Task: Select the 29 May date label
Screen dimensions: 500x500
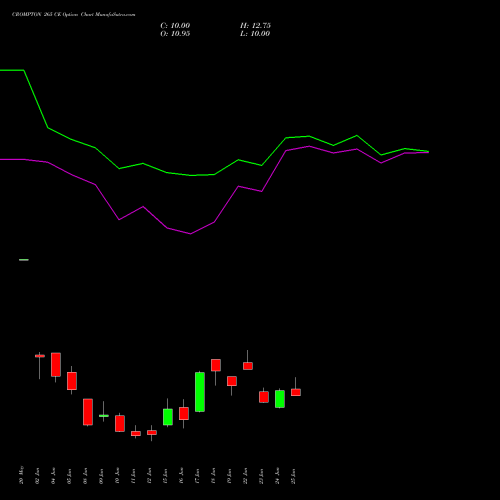Action: (22, 475)
